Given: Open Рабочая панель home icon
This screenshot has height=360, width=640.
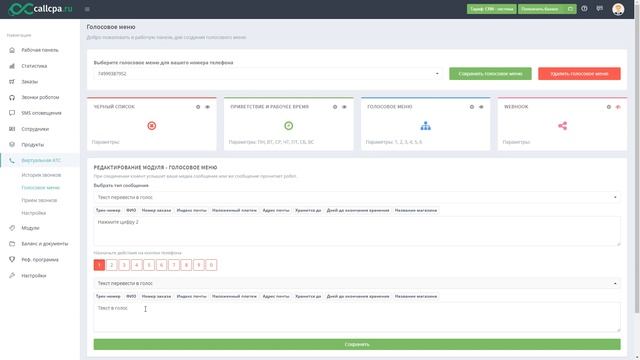Looking at the screenshot, I should [12, 50].
